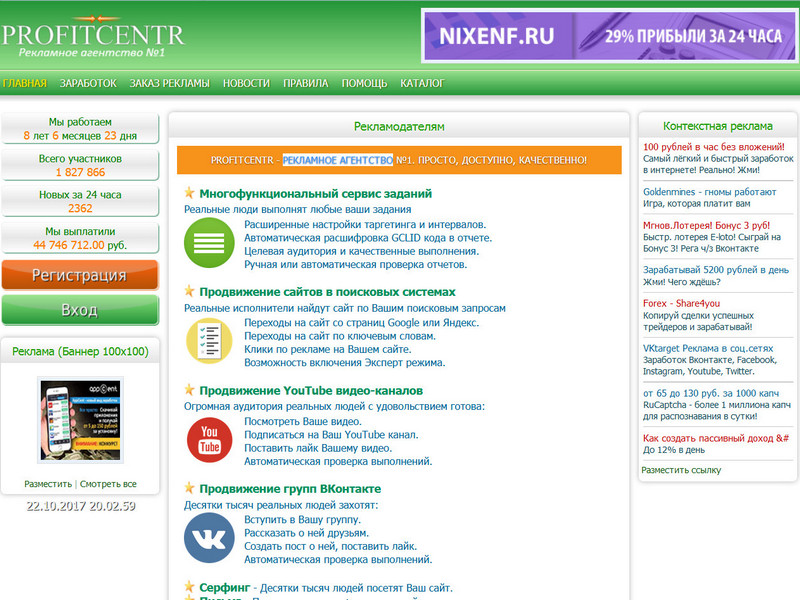Click the Разместить link under the banner

pyautogui.click(x=48, y=484)
